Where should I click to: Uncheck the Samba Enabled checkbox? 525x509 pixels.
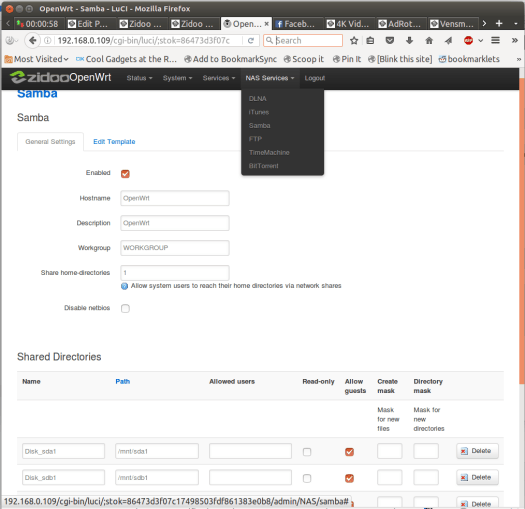[x=125, y=174]
